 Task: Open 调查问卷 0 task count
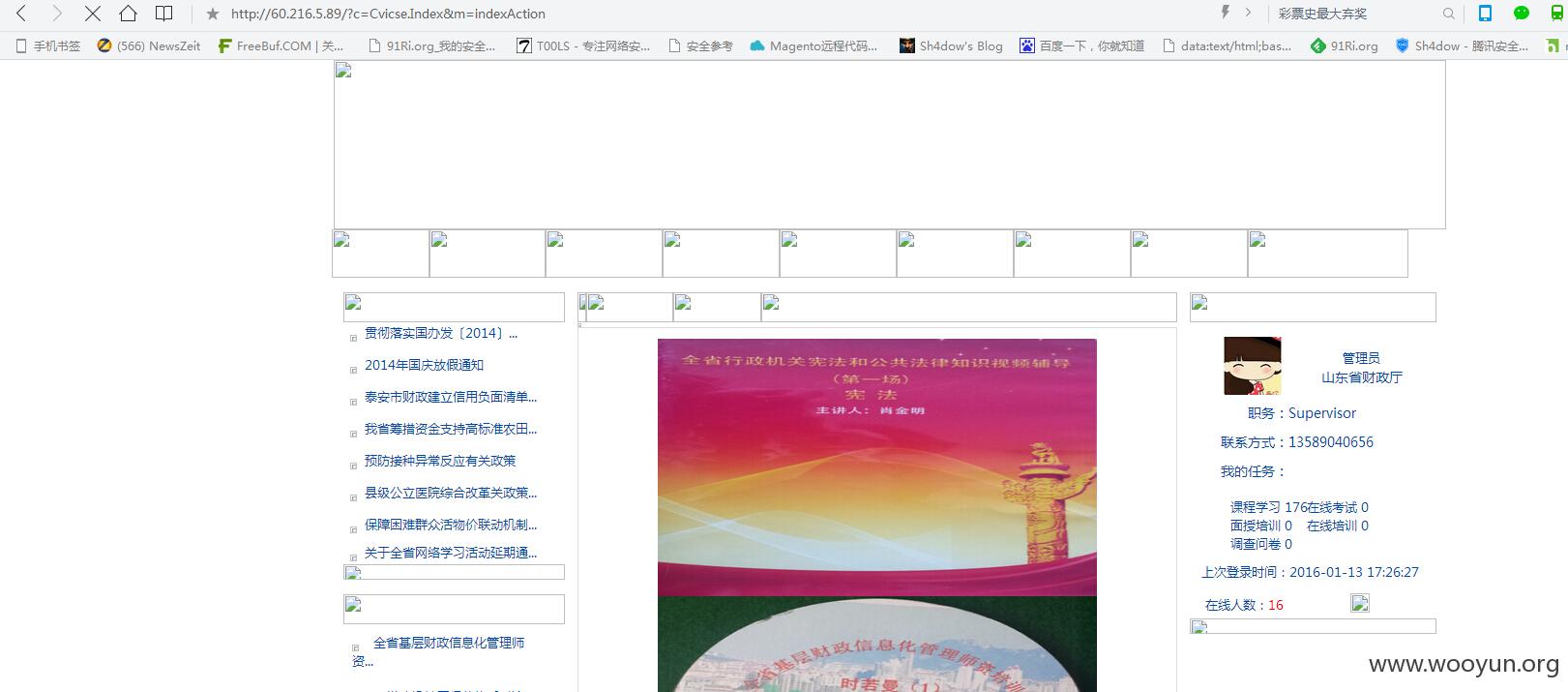[x=1261, y=544]
